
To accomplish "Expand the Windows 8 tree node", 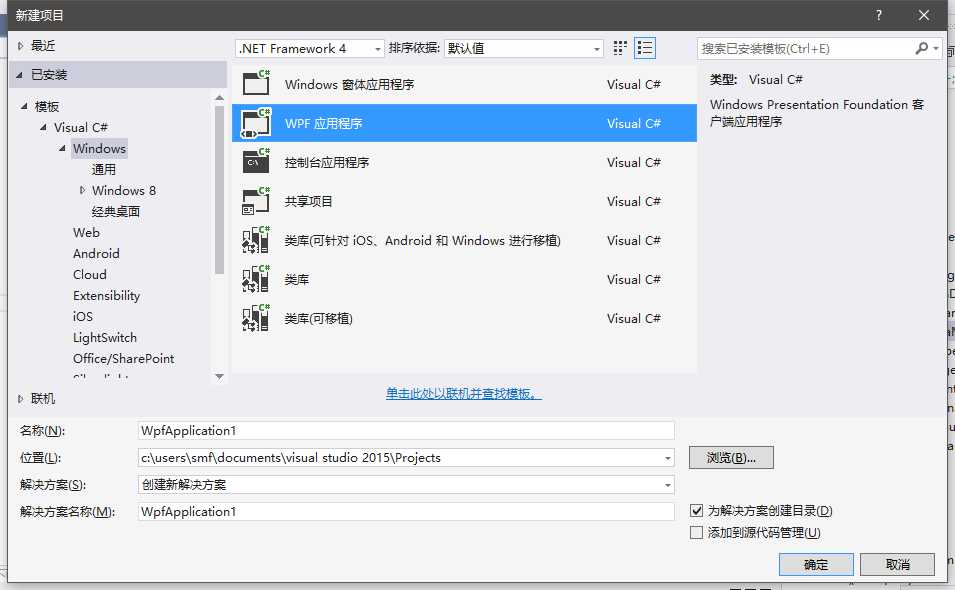I will (82, 191).
